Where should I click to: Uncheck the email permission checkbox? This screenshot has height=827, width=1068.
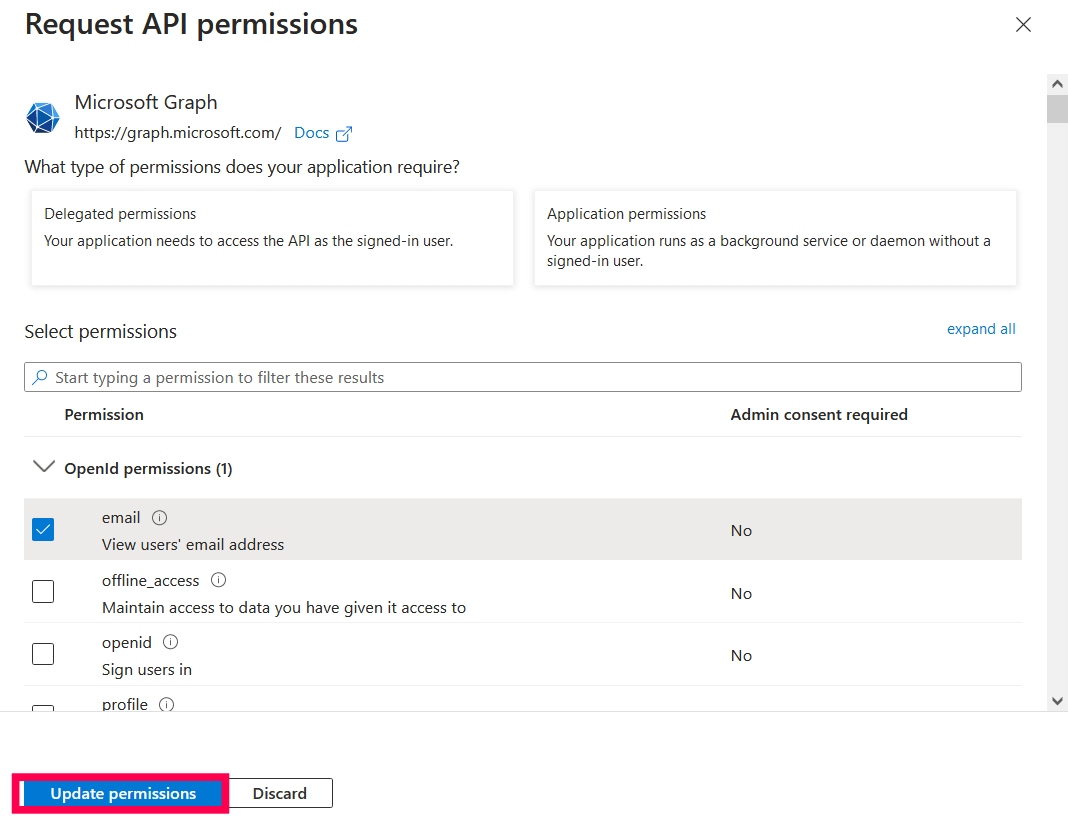[43, 529]
